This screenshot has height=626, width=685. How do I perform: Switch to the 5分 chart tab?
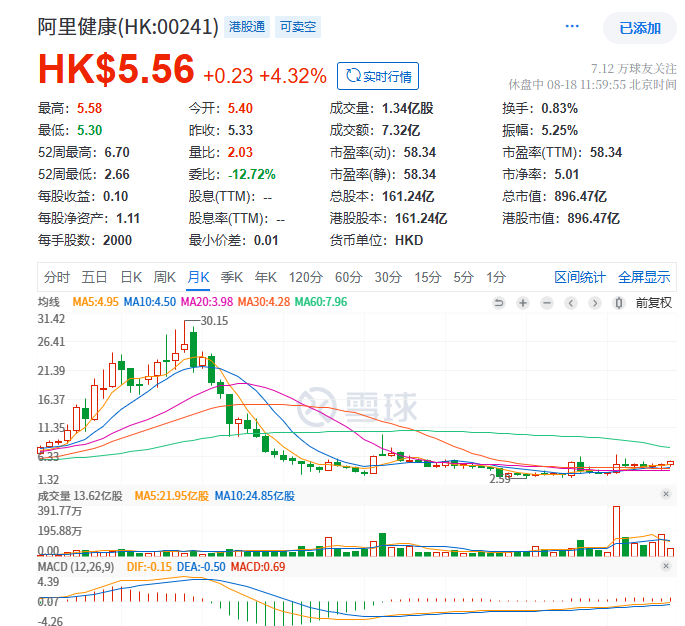click(x=464, y=277)
